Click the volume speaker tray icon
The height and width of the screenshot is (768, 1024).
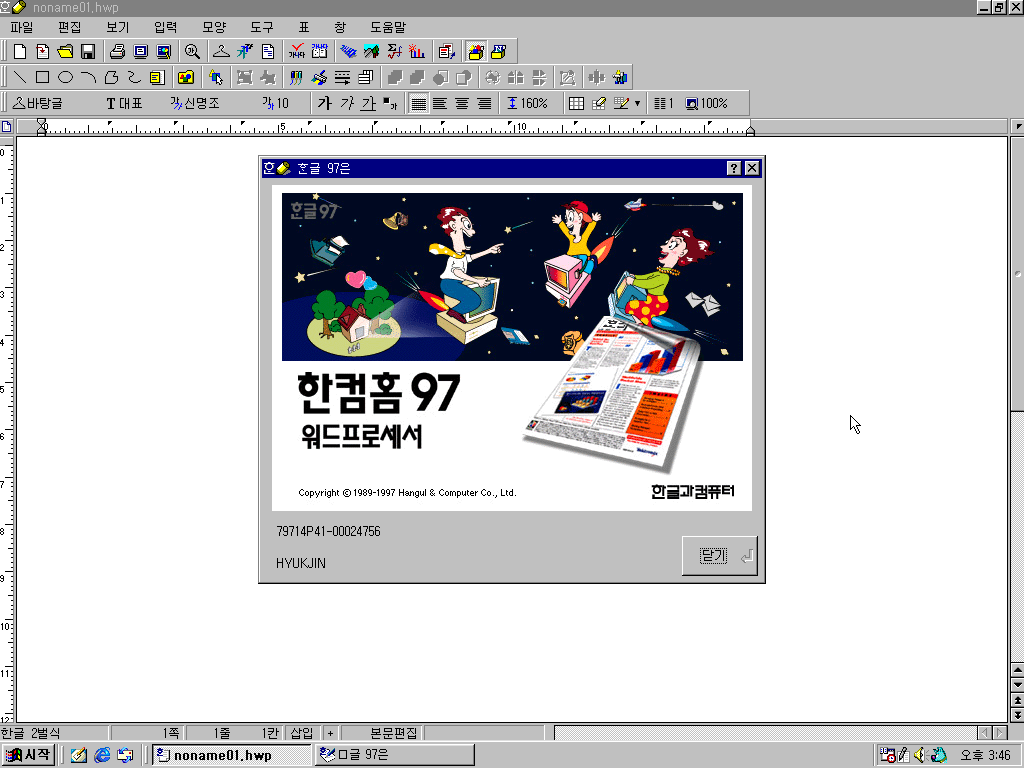coord(920,755)
